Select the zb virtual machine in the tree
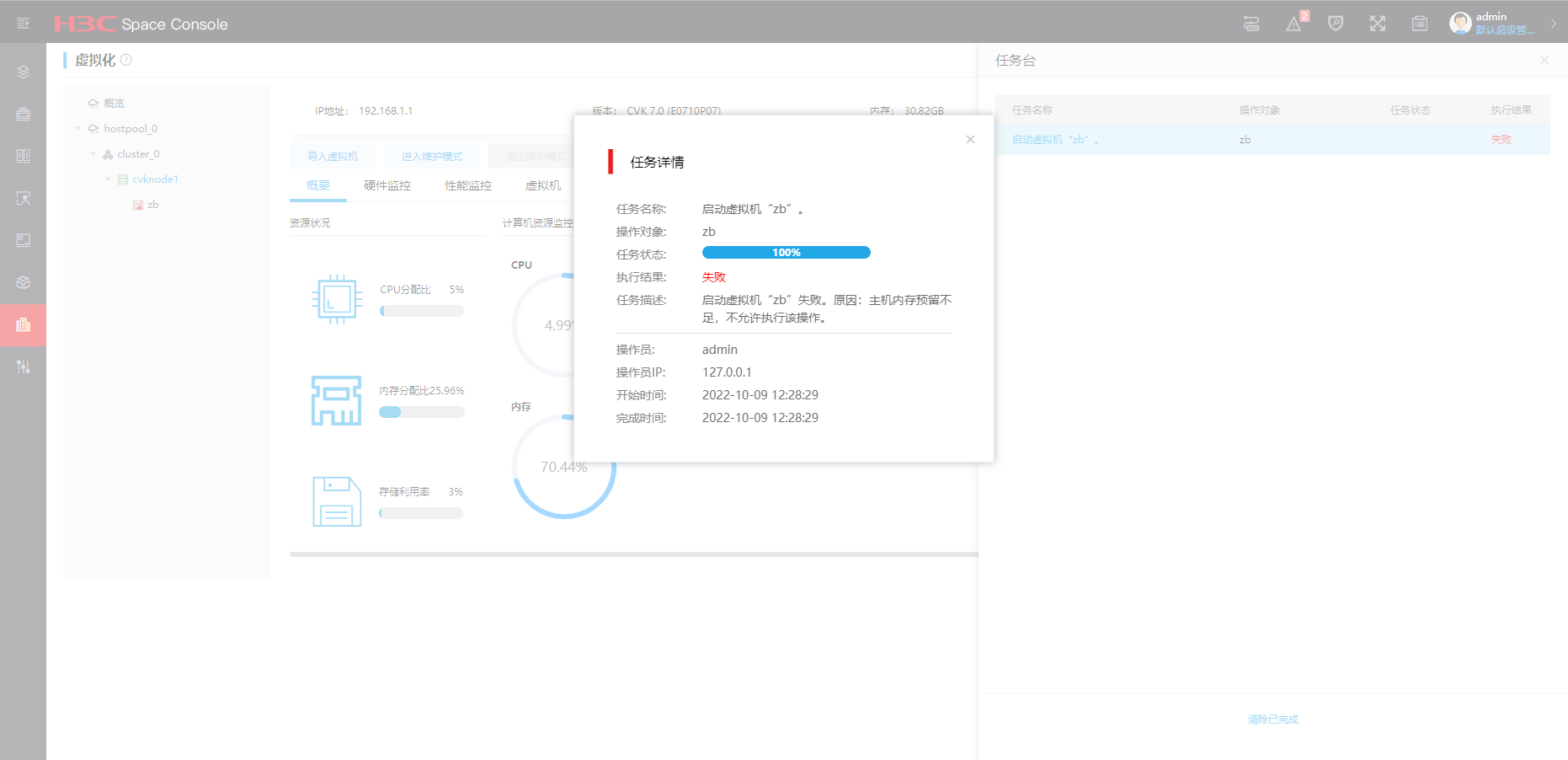 (153, 205)
